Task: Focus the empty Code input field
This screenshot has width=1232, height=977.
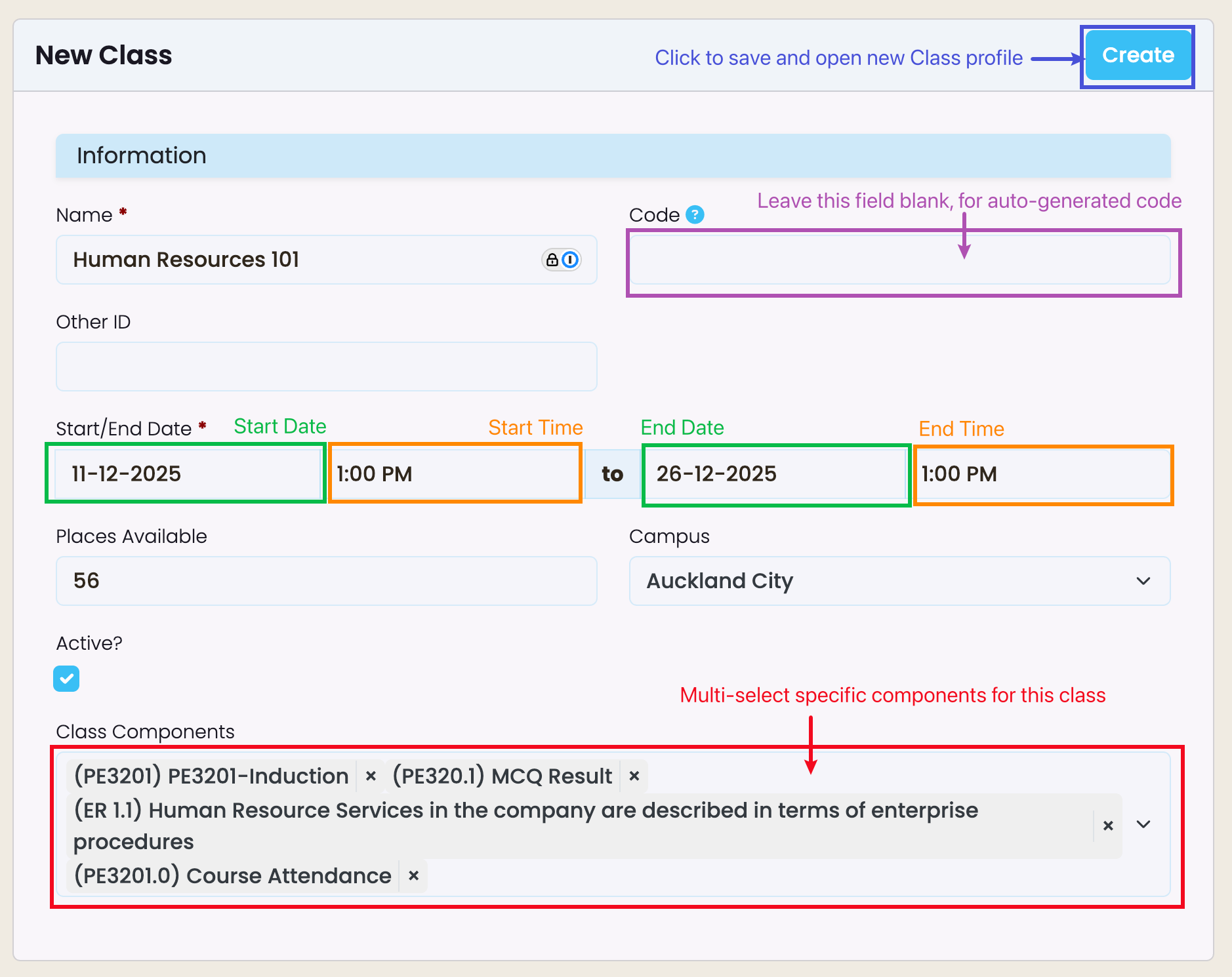Action: [x=899, y=260]
